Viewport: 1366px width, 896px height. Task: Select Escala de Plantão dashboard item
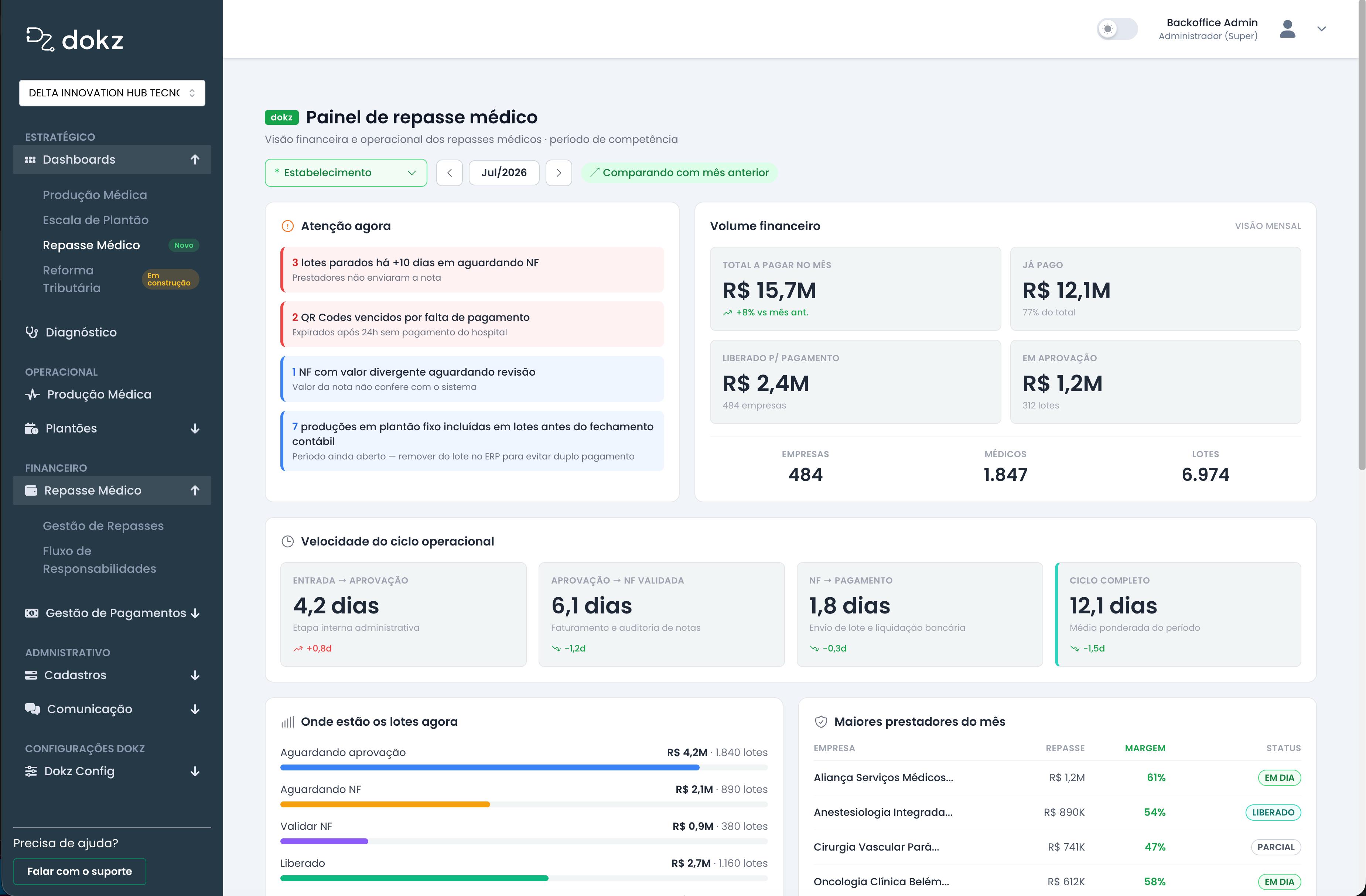(x=96, y=220)
